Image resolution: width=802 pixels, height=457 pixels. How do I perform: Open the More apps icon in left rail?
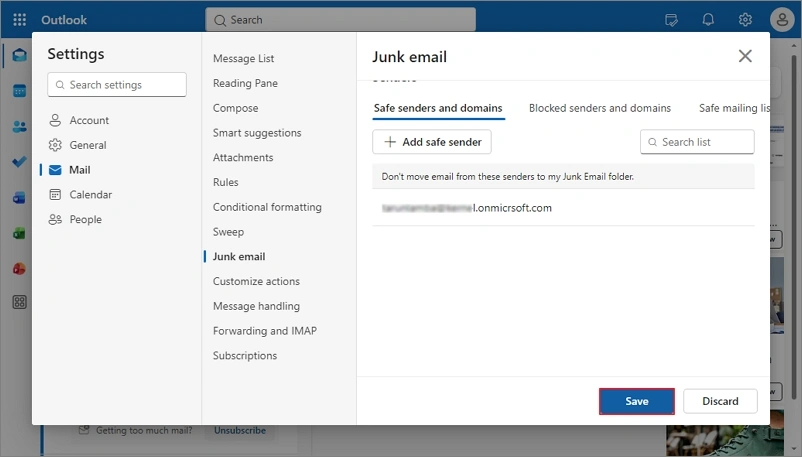(x=19, y=302)
